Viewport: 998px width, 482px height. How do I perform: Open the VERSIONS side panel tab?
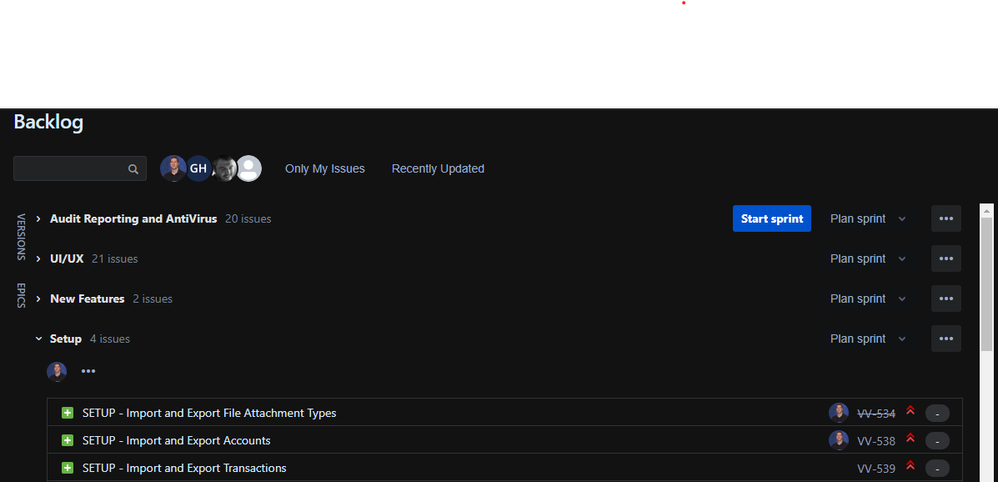(20, 237)
